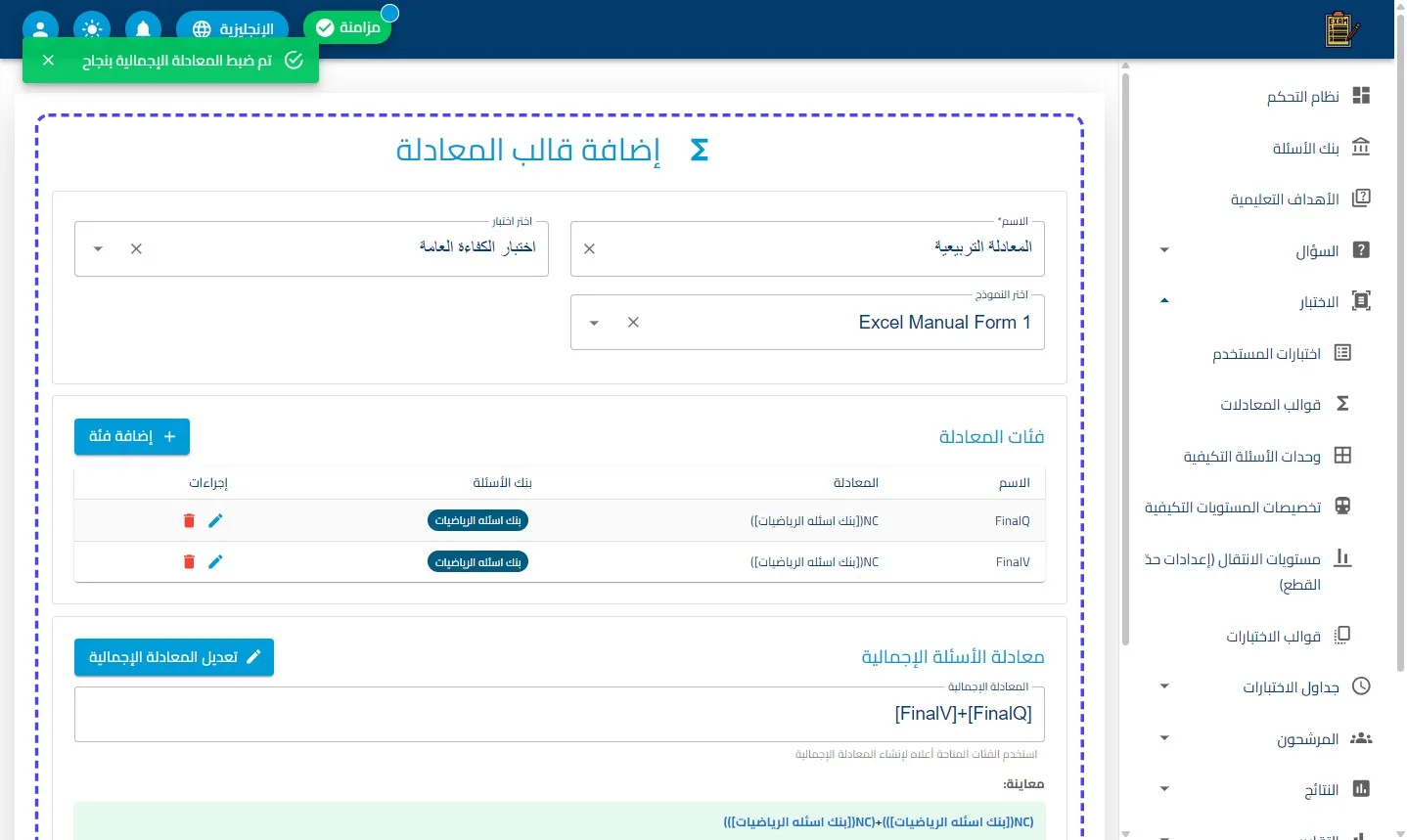
Task: Open the اختر اختبار dropdown arrow
Action: (x=98, y=248)
